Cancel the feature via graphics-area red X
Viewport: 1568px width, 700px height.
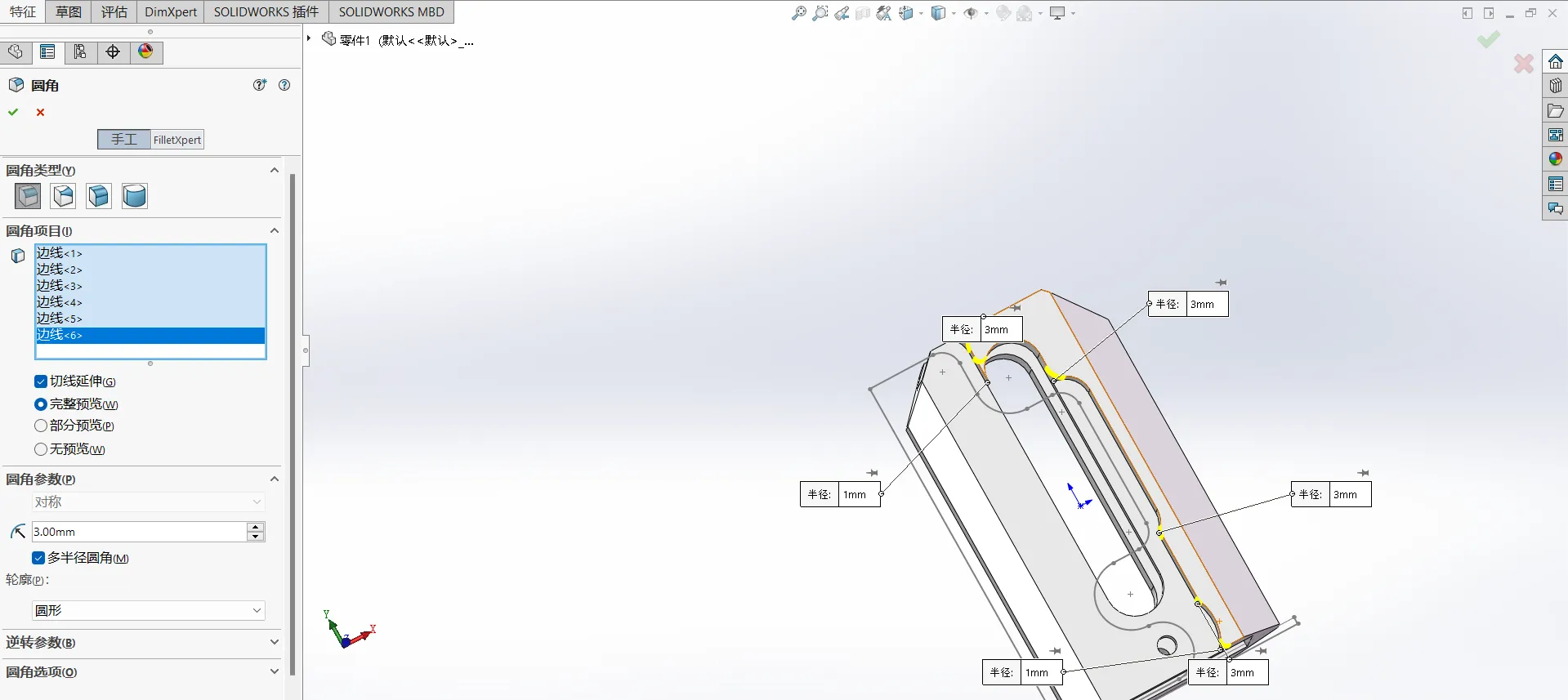[1524, 64]
